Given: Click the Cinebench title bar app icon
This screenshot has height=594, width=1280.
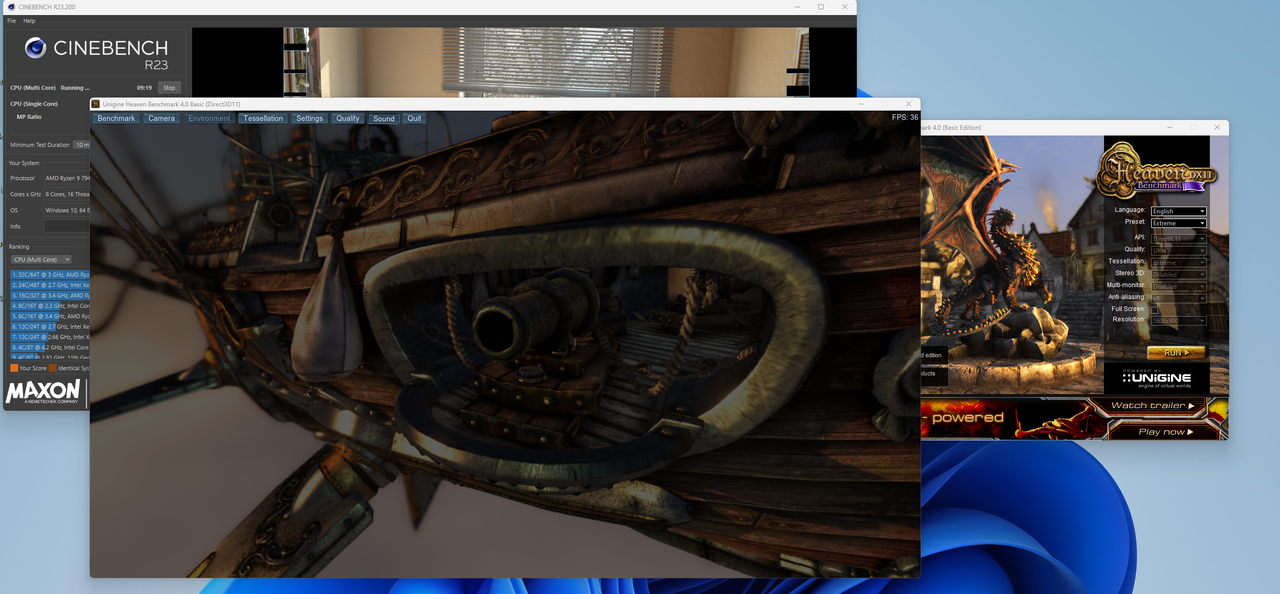Looking at the screenshot, I should [11, 7].
